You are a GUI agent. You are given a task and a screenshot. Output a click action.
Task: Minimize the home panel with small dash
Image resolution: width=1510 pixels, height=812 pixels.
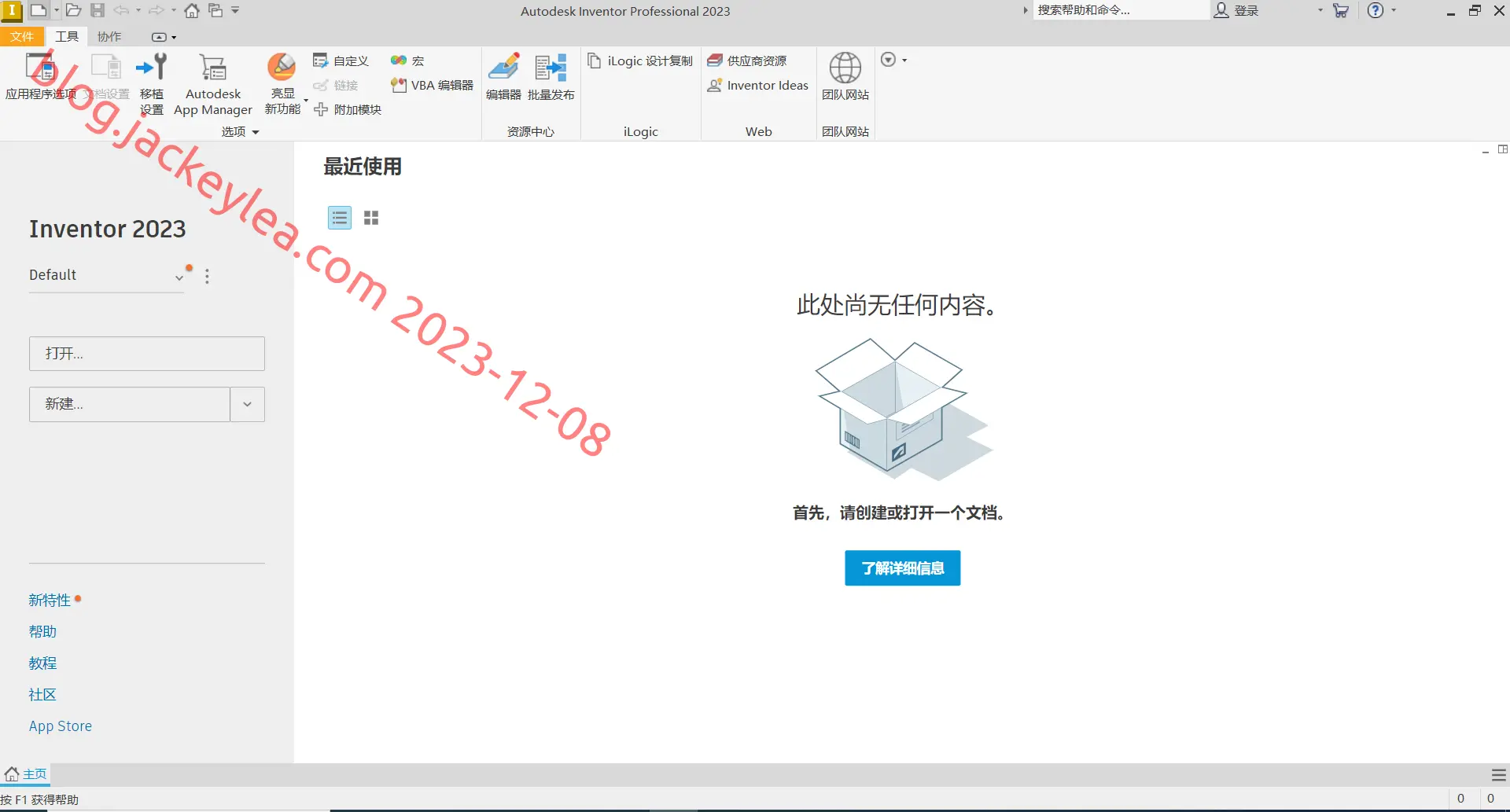tap(1485, 150)
